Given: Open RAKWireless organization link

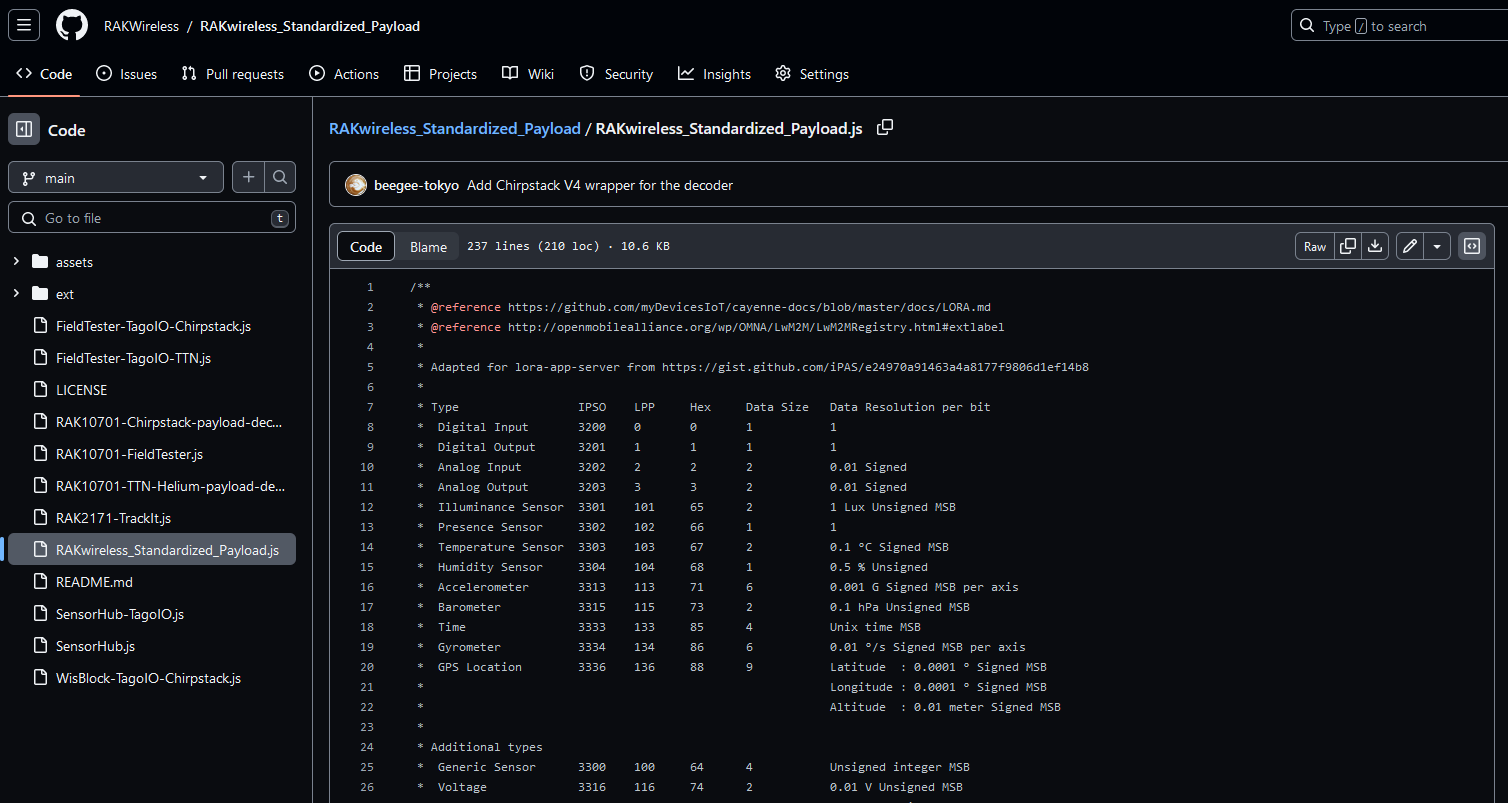Looking at the screenshot, I should 141,26.
